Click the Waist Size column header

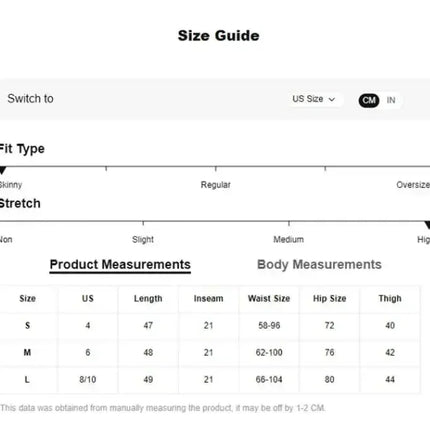[x=269, y=299]
